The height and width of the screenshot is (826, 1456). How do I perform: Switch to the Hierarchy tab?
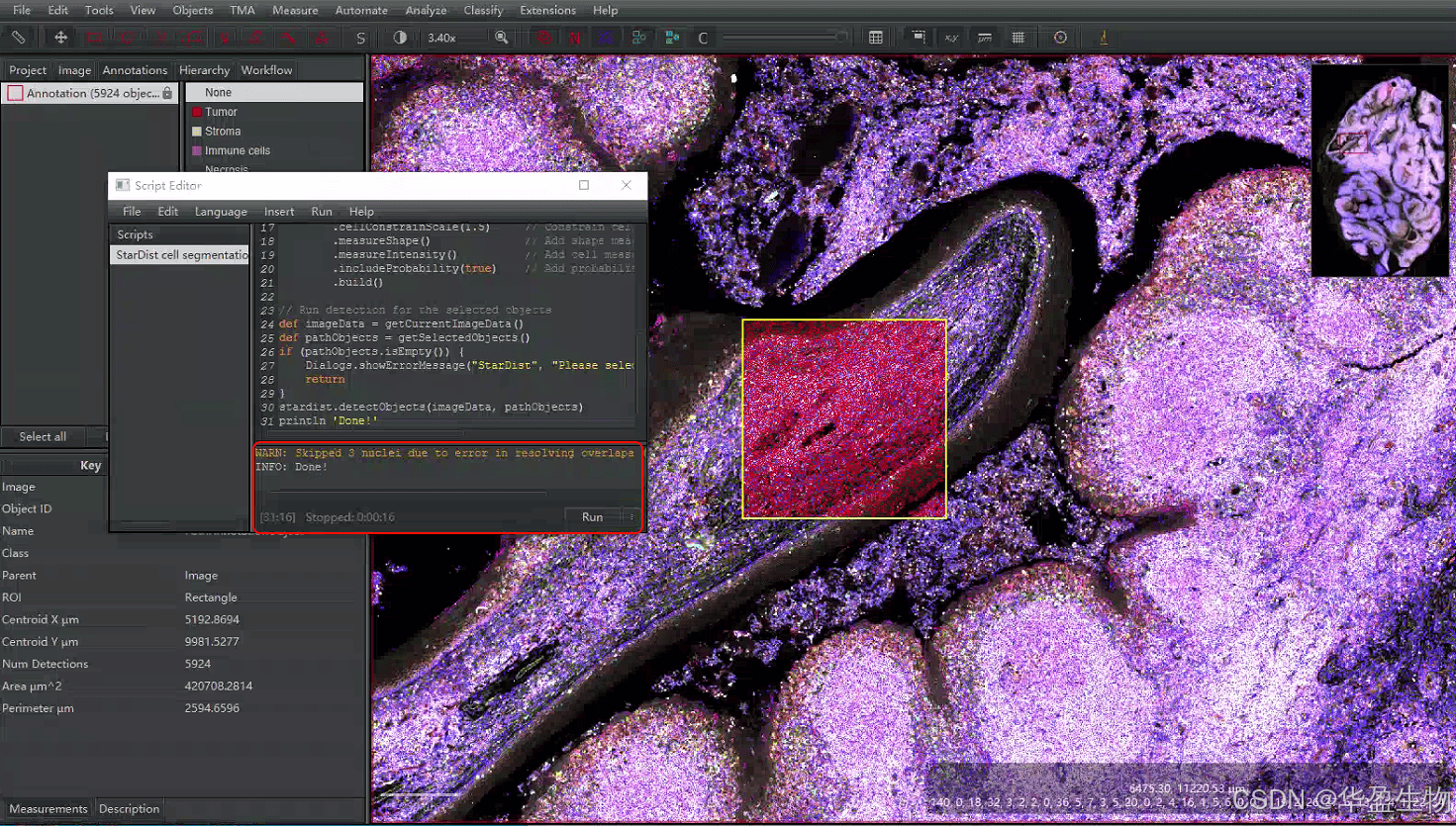(204, 70)
